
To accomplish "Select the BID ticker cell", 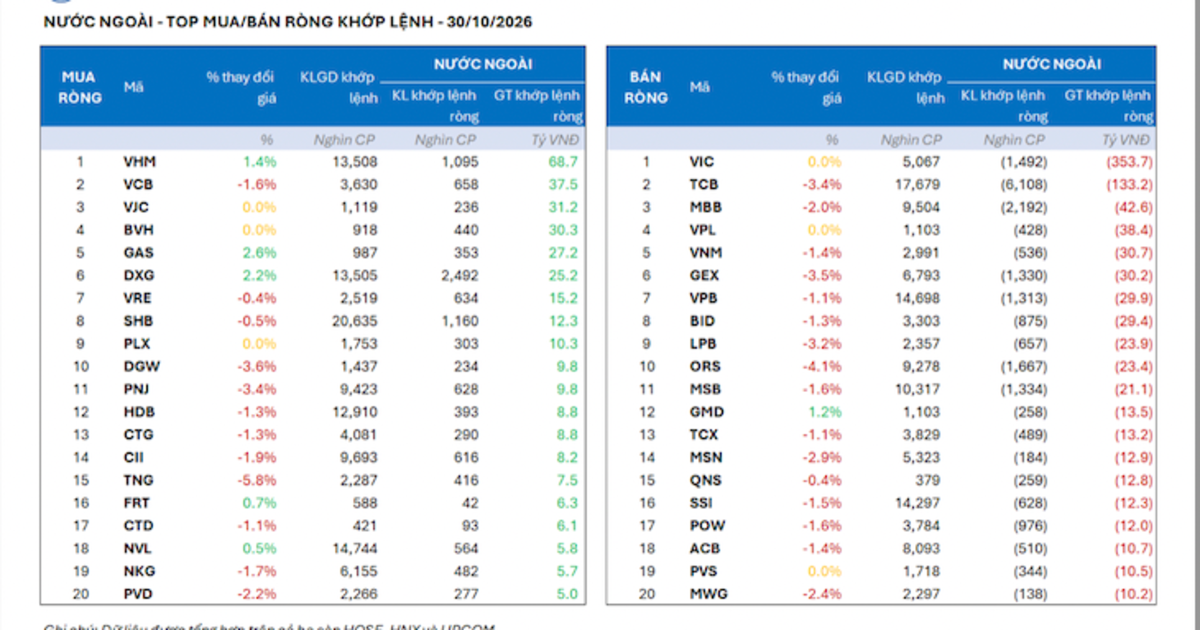I will point(703,320).
